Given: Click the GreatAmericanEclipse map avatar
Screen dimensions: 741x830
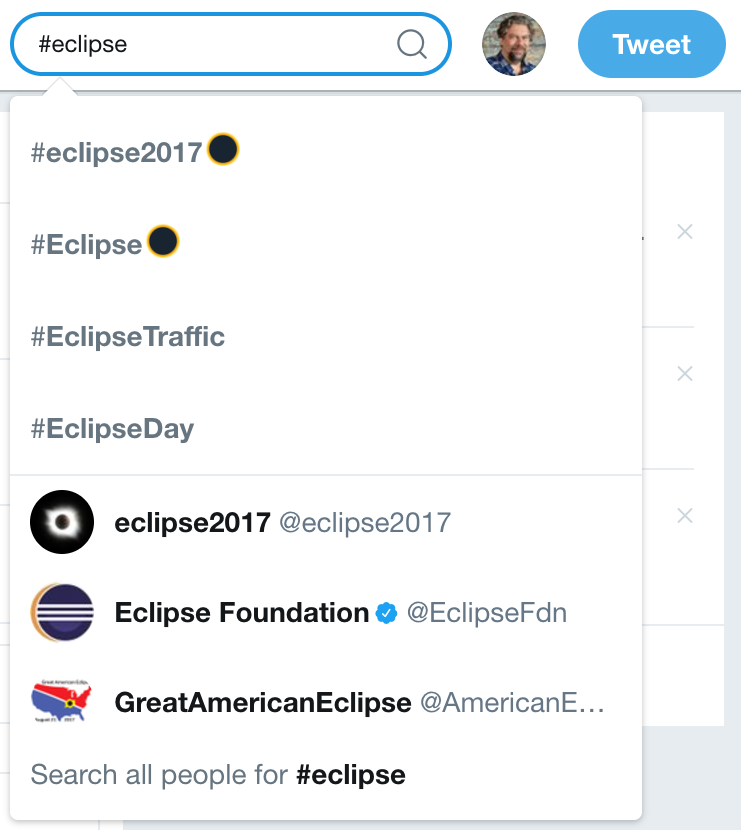Looking at the screenshot, I should coord(62,702).
